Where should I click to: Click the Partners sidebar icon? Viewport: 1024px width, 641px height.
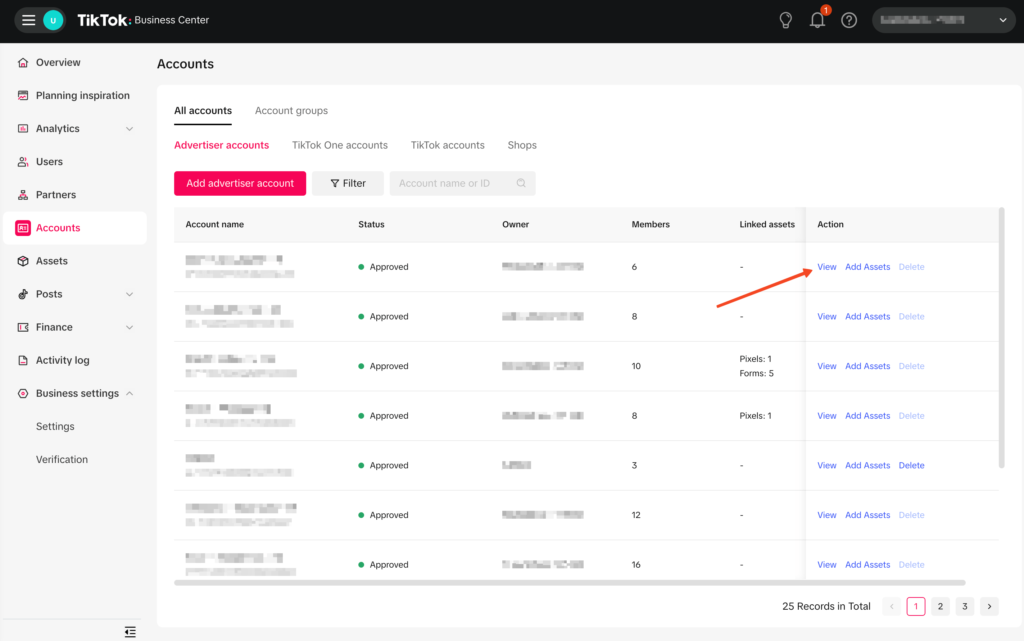(x=23, y=195)
